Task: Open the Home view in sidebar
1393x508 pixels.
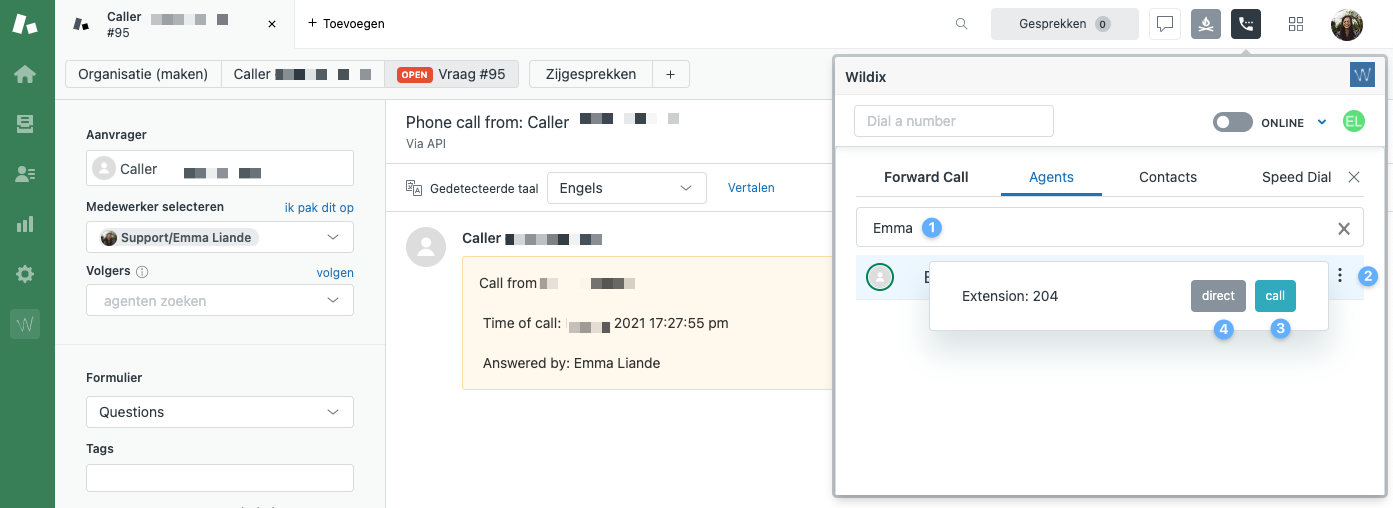Action: (25, 74)
